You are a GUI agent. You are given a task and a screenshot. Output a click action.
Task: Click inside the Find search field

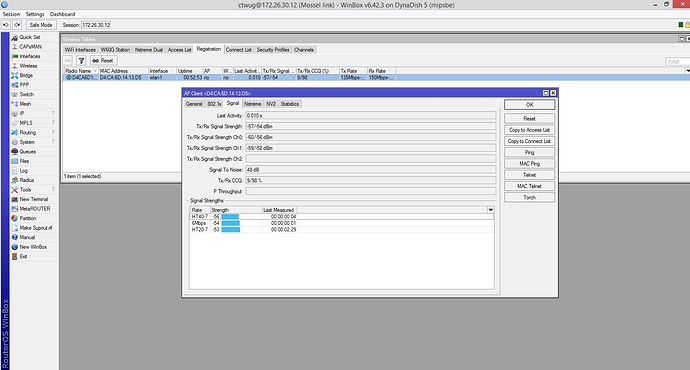pos(677,62)
